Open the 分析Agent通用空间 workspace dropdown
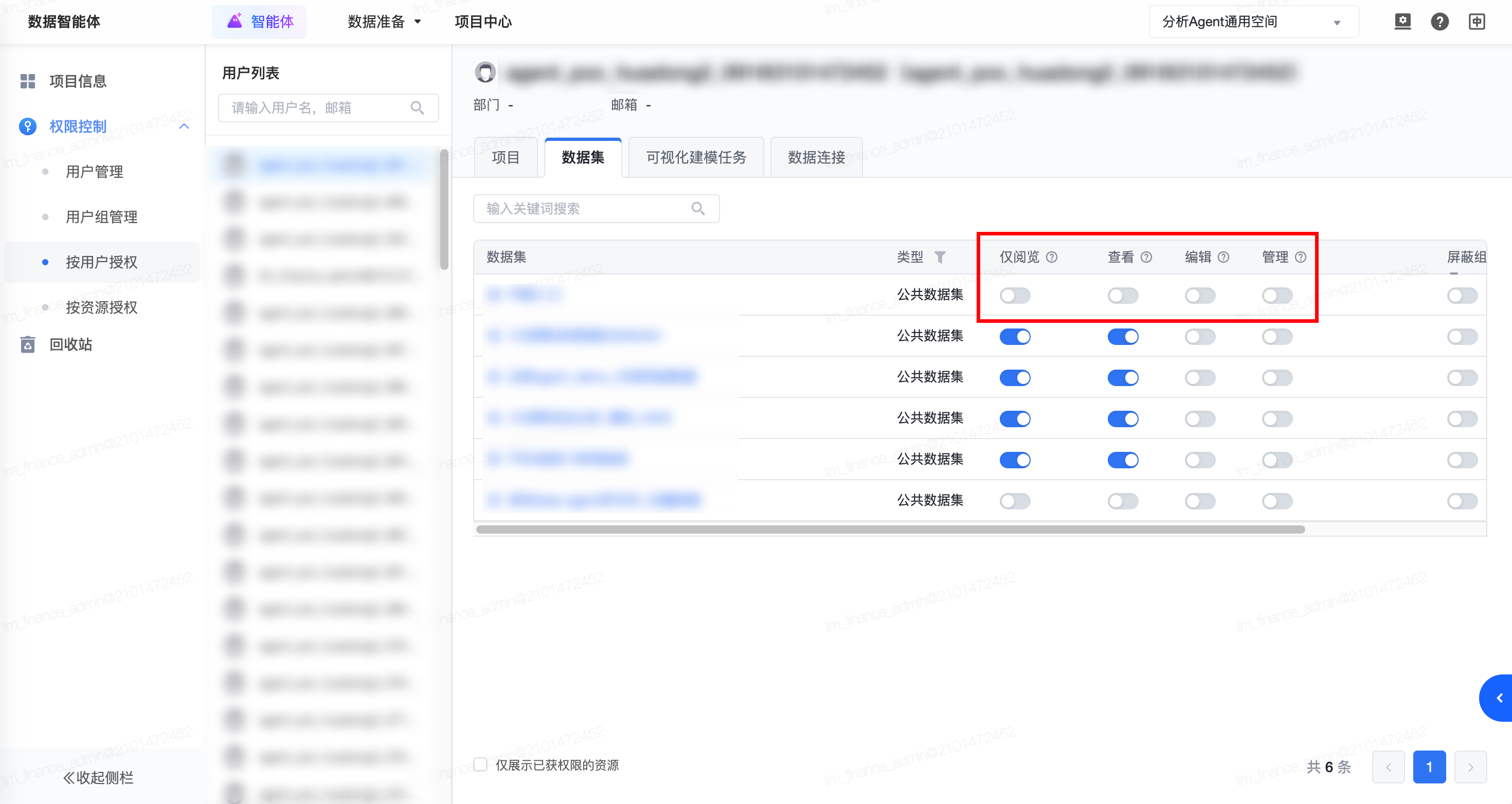This screenshot has height=804, width=1512. (1254, 22)
